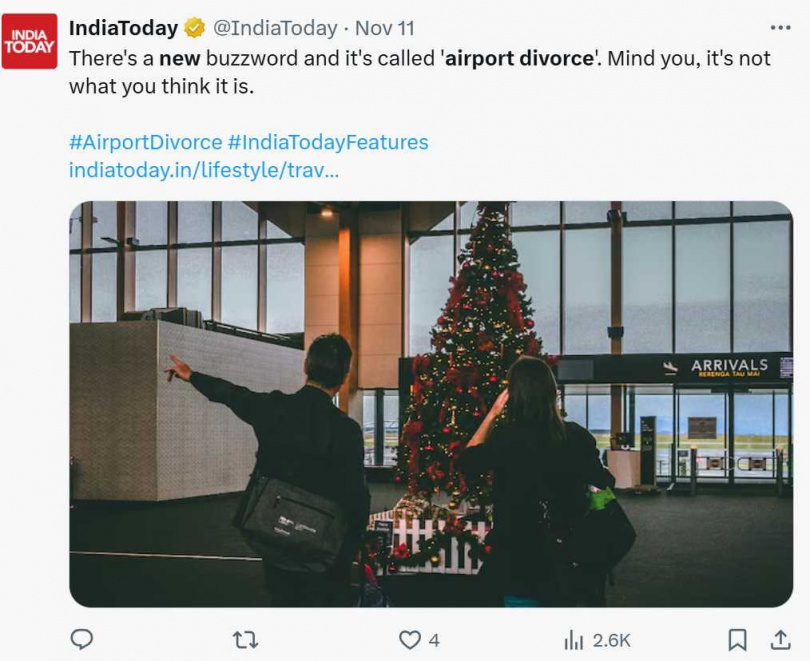The height and width of the screenshot is (661, 810).
Task: Click the India Today profile avatar
Action: (29, 41)
